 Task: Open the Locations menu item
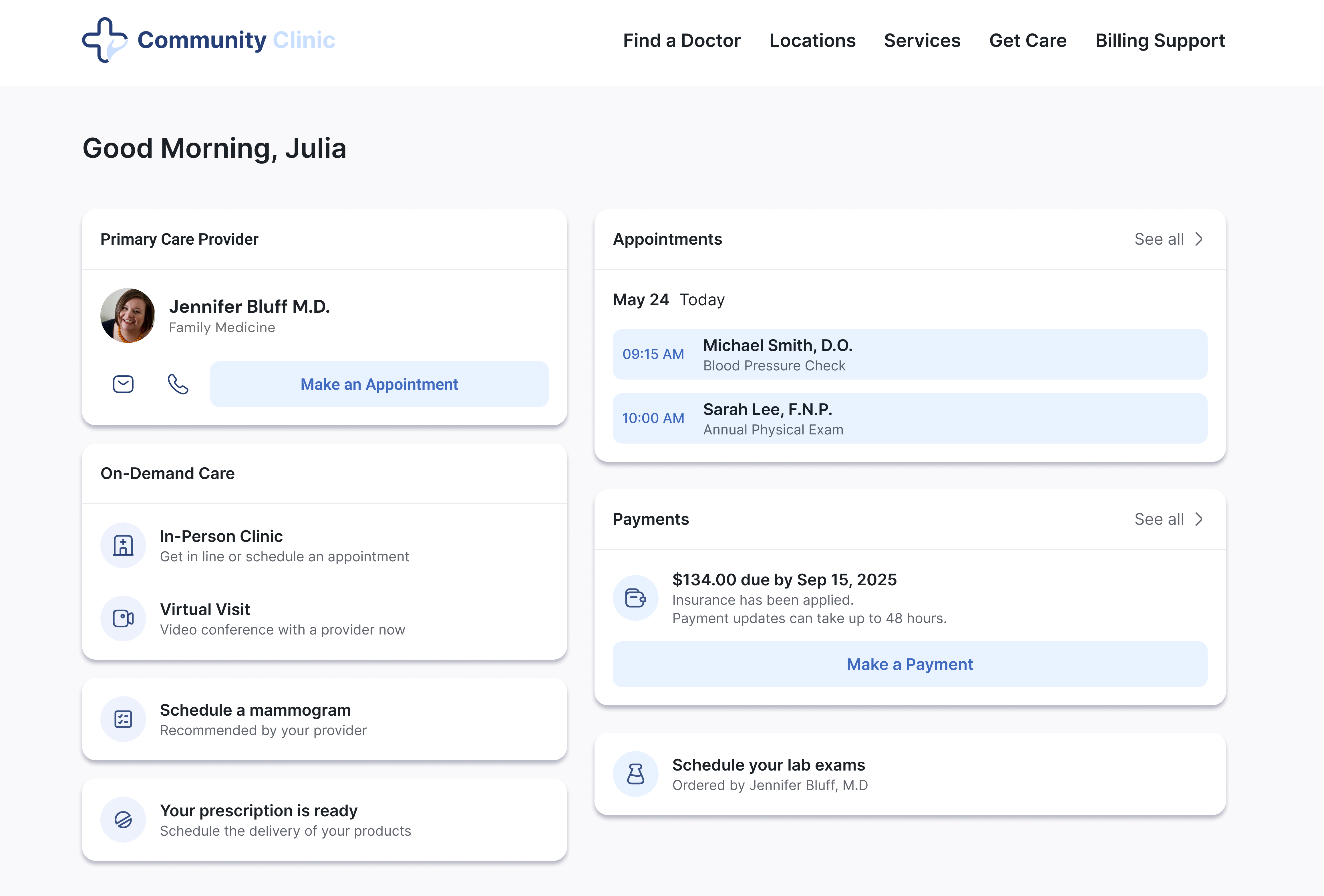(x=812, y=40)
